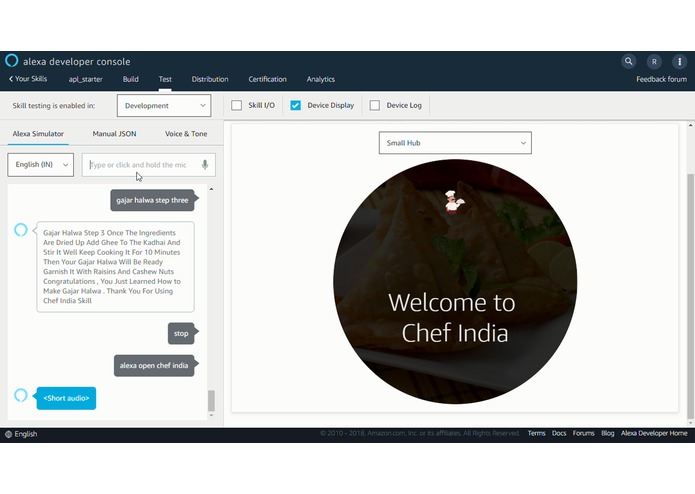This screenshot has width=695, height=494.
Task: Click the chat history scrollbar thumb
Action: pyautogui.click(x=211, y=401)
